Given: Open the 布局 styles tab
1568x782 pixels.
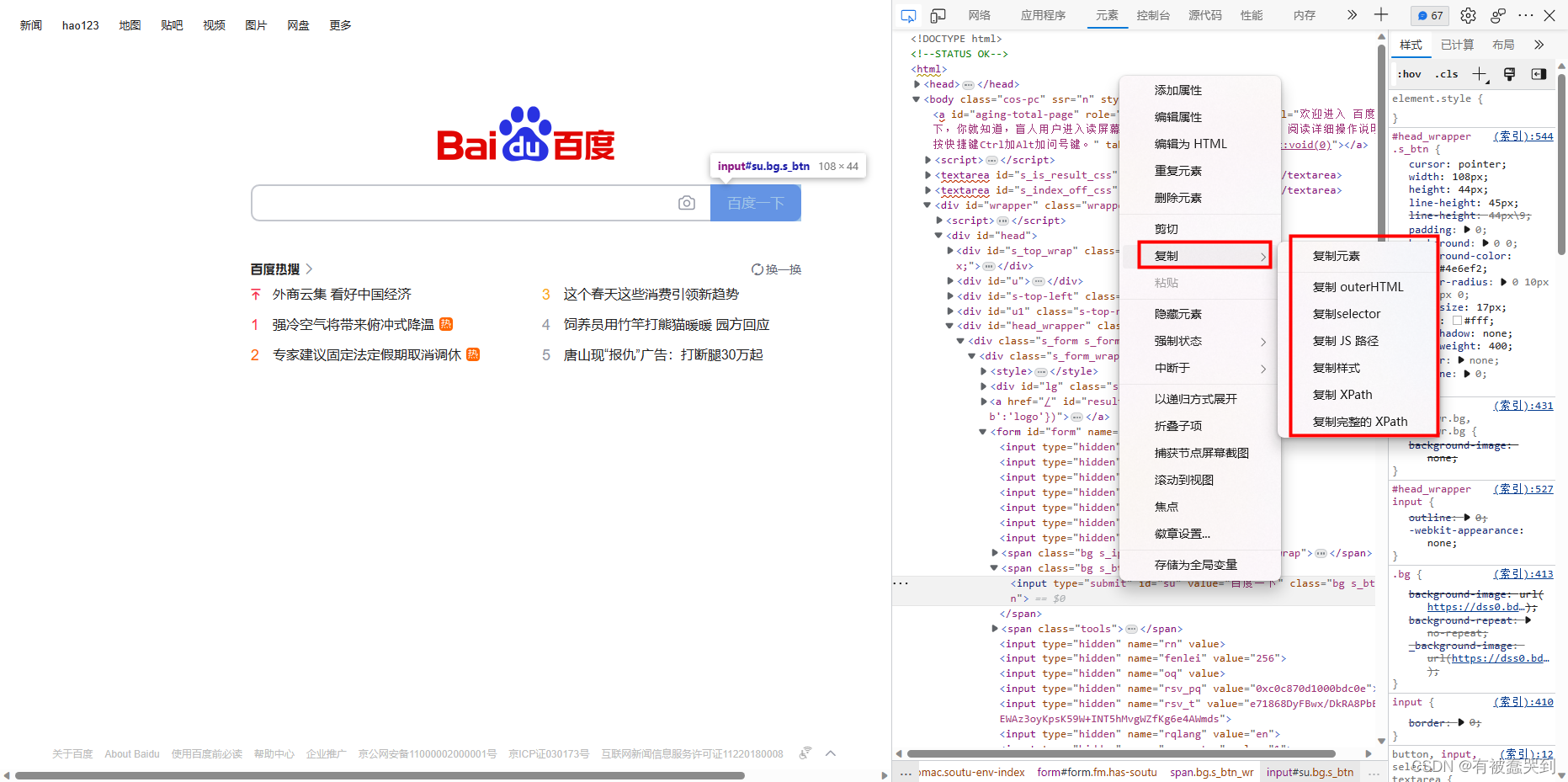Looking at the screenshot, I should click(x=1503, y=45).
